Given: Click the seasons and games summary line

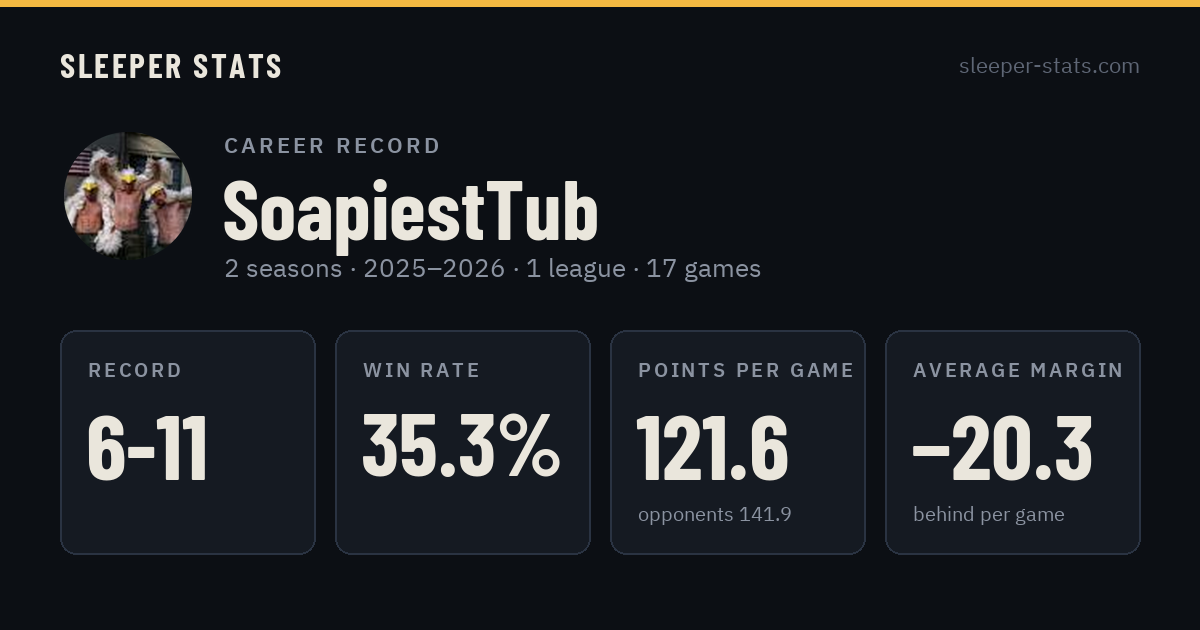Looking at the screenshot, I should pos(493,269).
